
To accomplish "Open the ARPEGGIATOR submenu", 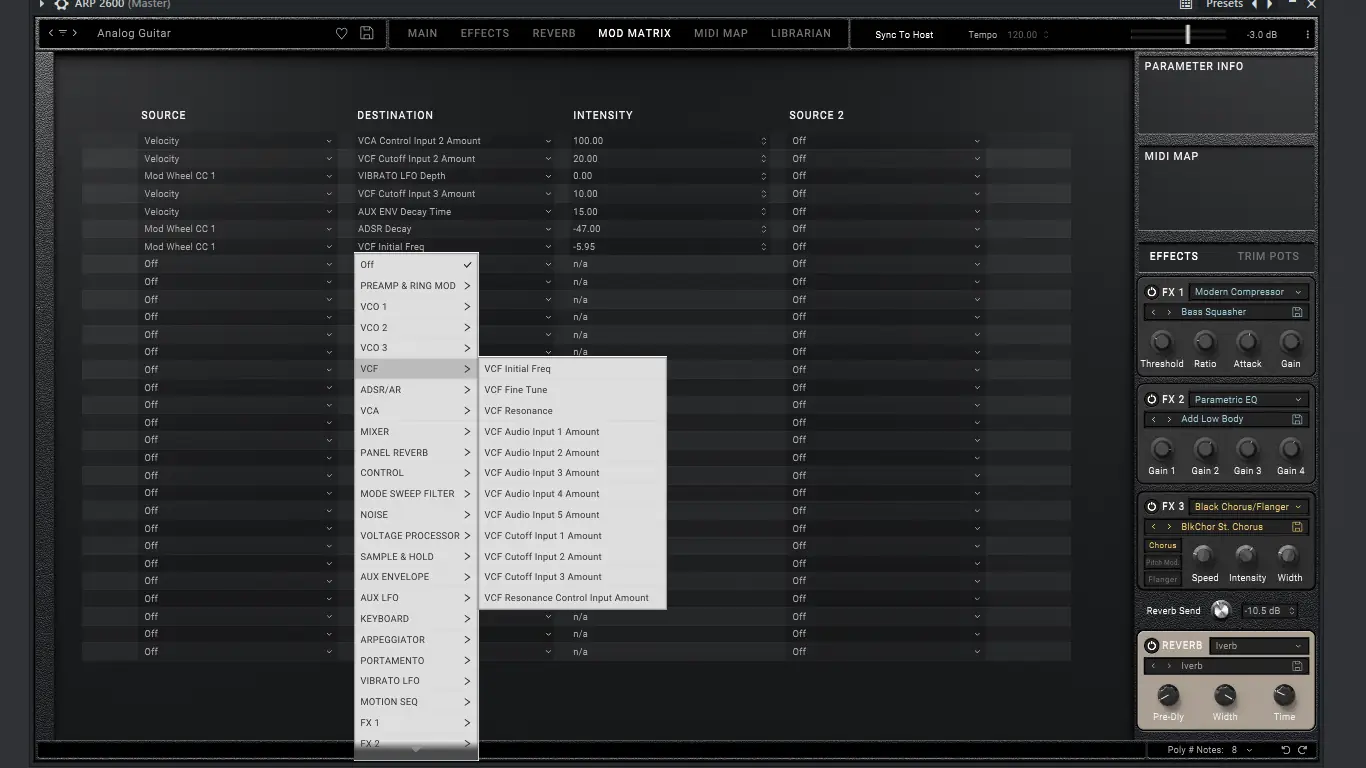I will click(x=416, y=640).
